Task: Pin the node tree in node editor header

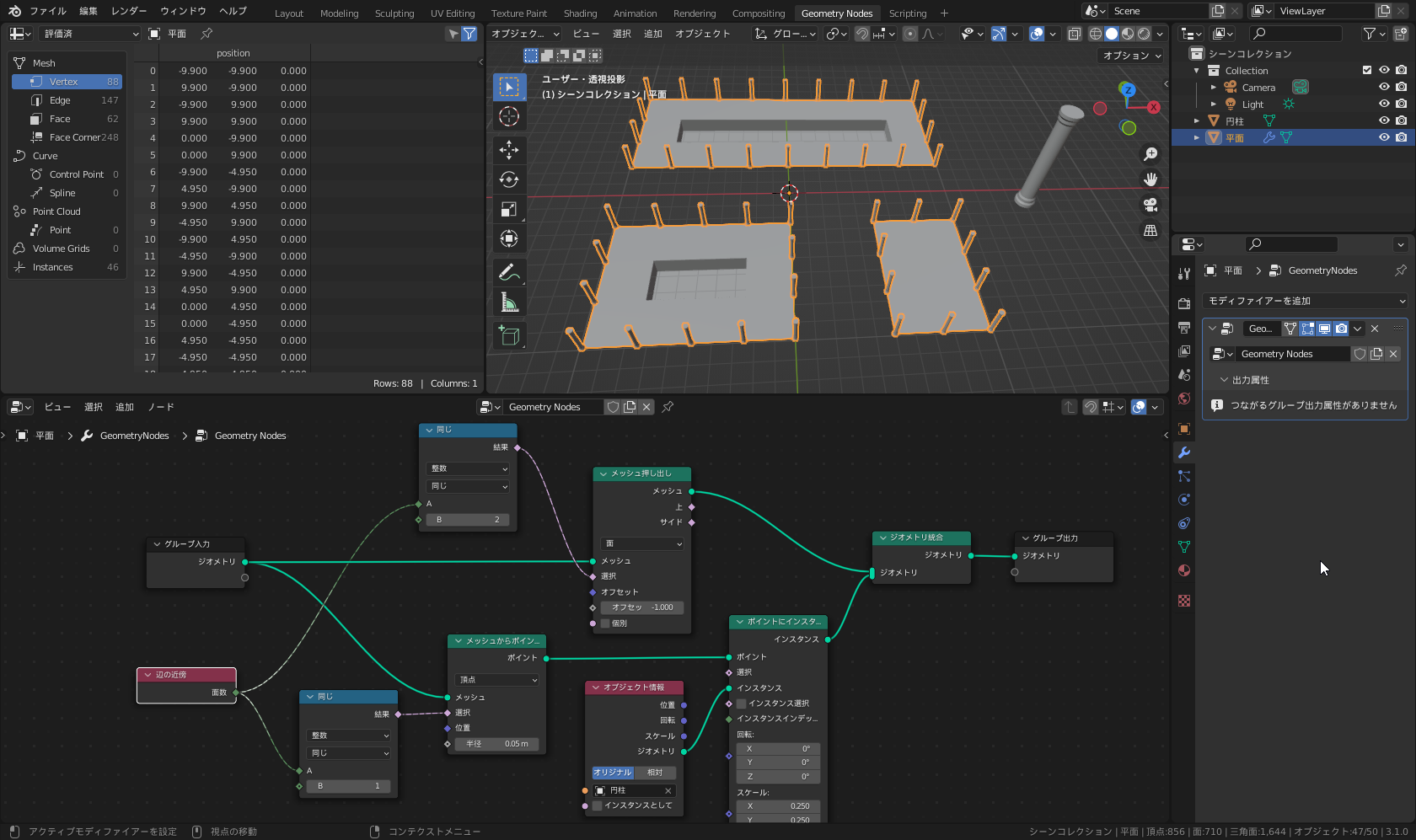Action: pos(668,407)
